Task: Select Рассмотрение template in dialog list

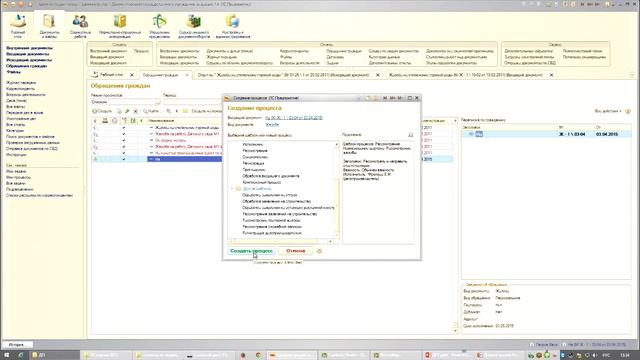Action: pyautogui.click(x=255, y=151)
